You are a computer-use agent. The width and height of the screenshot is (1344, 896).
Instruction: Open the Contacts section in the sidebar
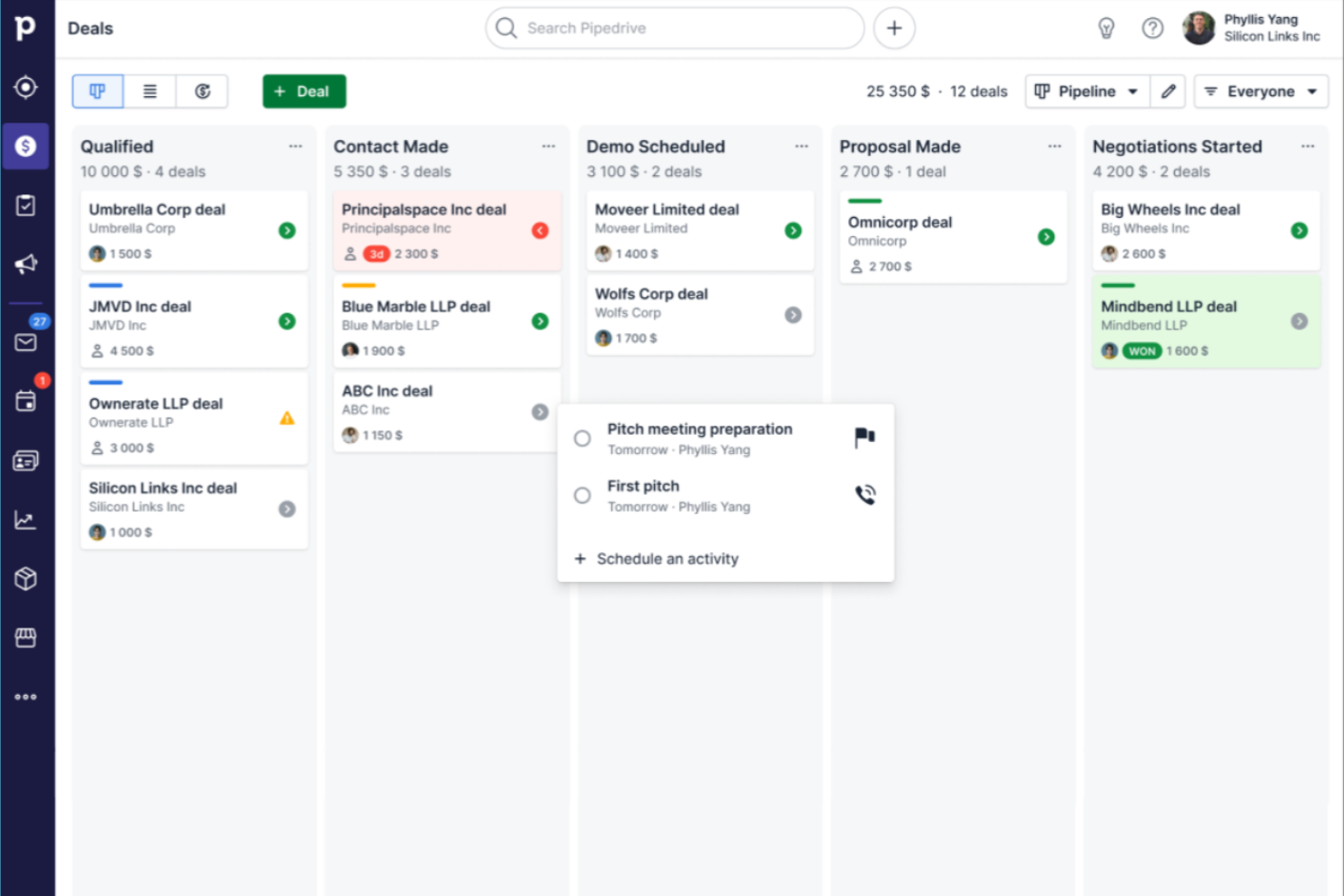point(26,460)
